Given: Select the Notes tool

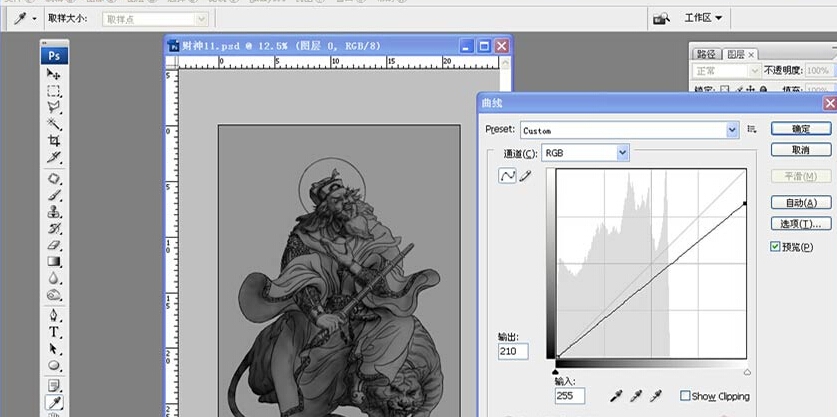Looking at the screenshot, I should point(54,385).
